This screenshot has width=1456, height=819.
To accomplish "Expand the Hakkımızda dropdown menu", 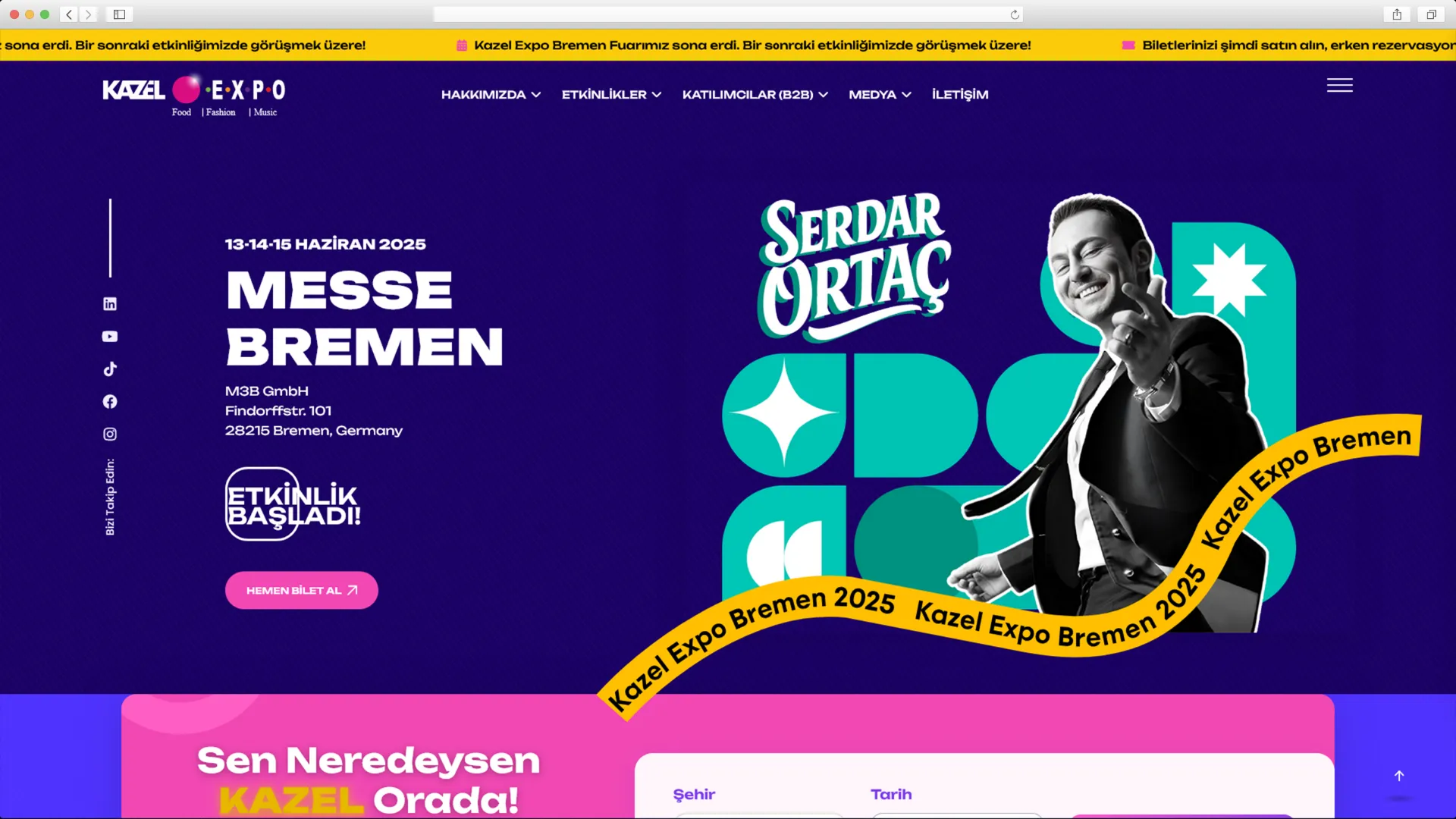I will (x=491, y=95).
